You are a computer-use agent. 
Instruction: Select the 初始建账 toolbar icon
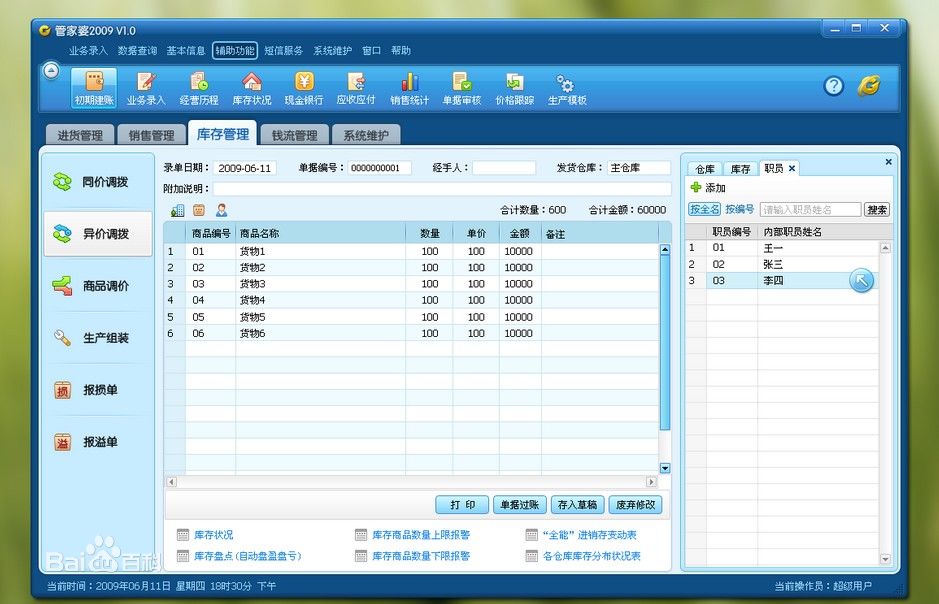coord(92,88)
